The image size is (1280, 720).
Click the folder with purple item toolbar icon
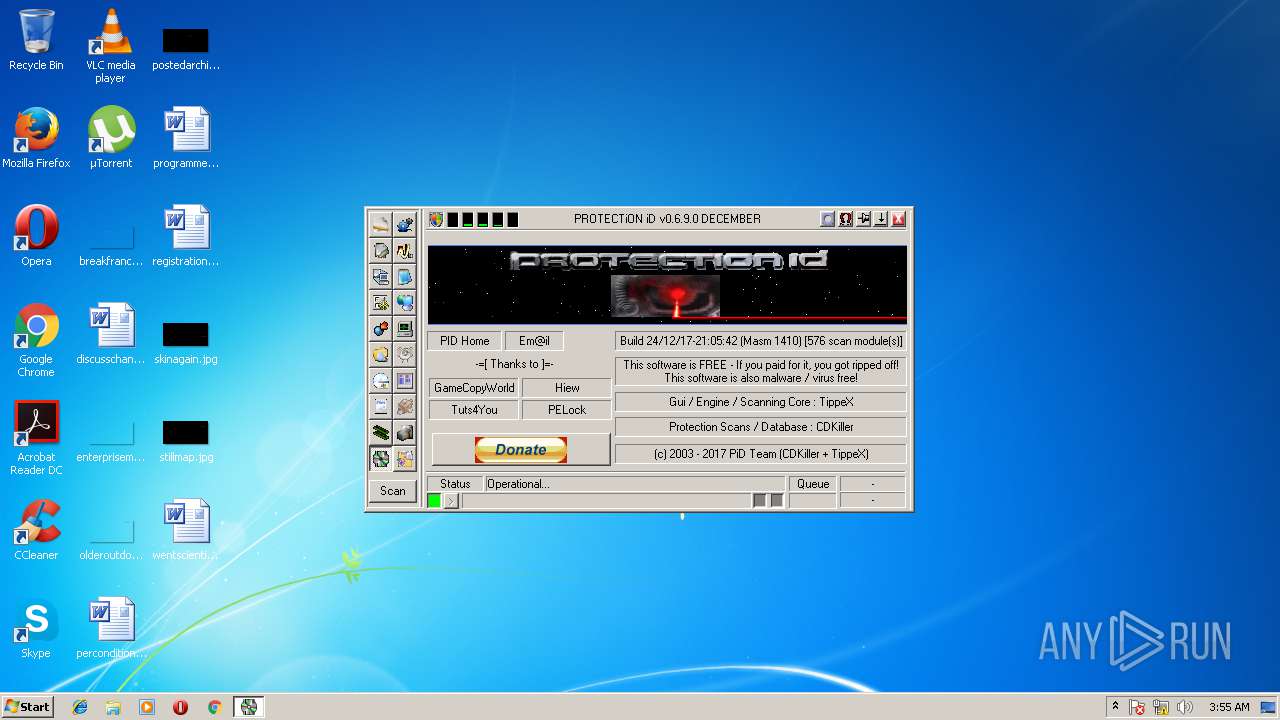[405, 459]
